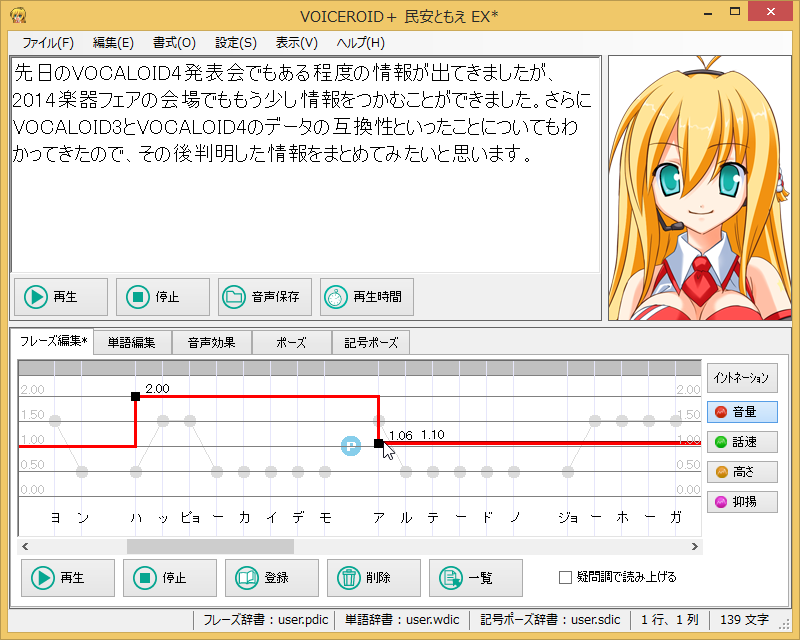The height and width of the screenshot is (640, 800).
Task: Minimize the VOICEROID window
Action: point(708,12)
